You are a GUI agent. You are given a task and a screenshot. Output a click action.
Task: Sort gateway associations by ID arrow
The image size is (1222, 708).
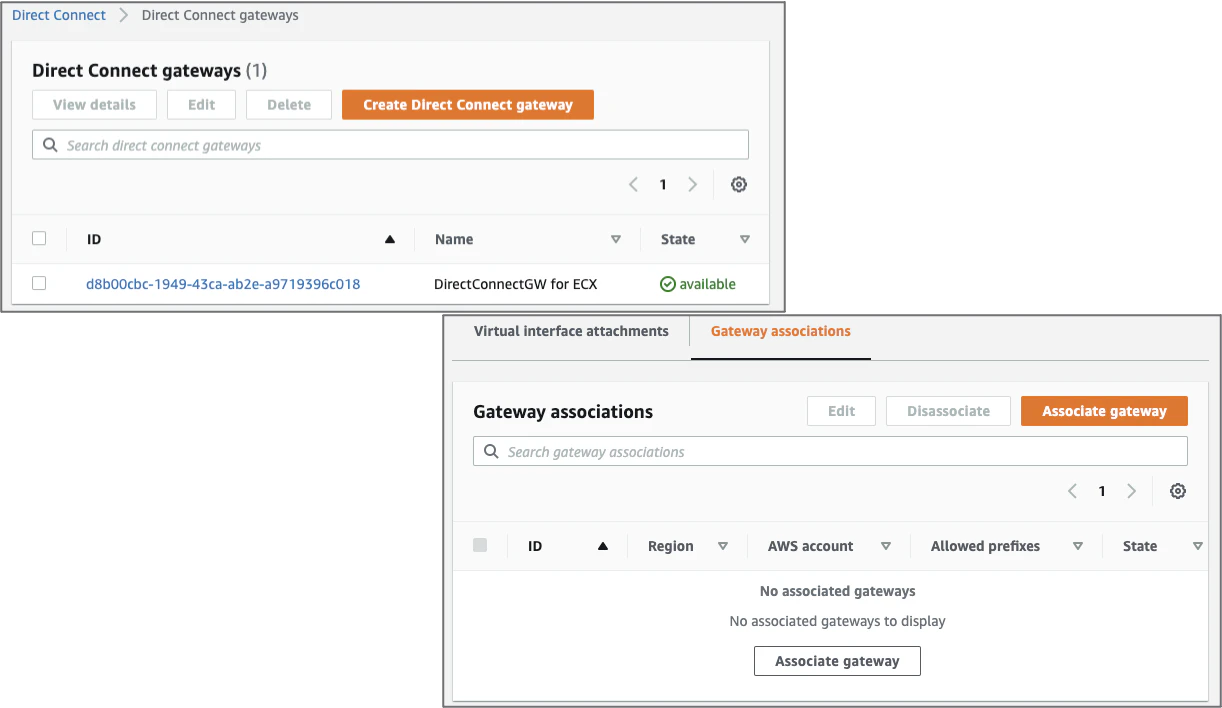click(x=602, y=547)
